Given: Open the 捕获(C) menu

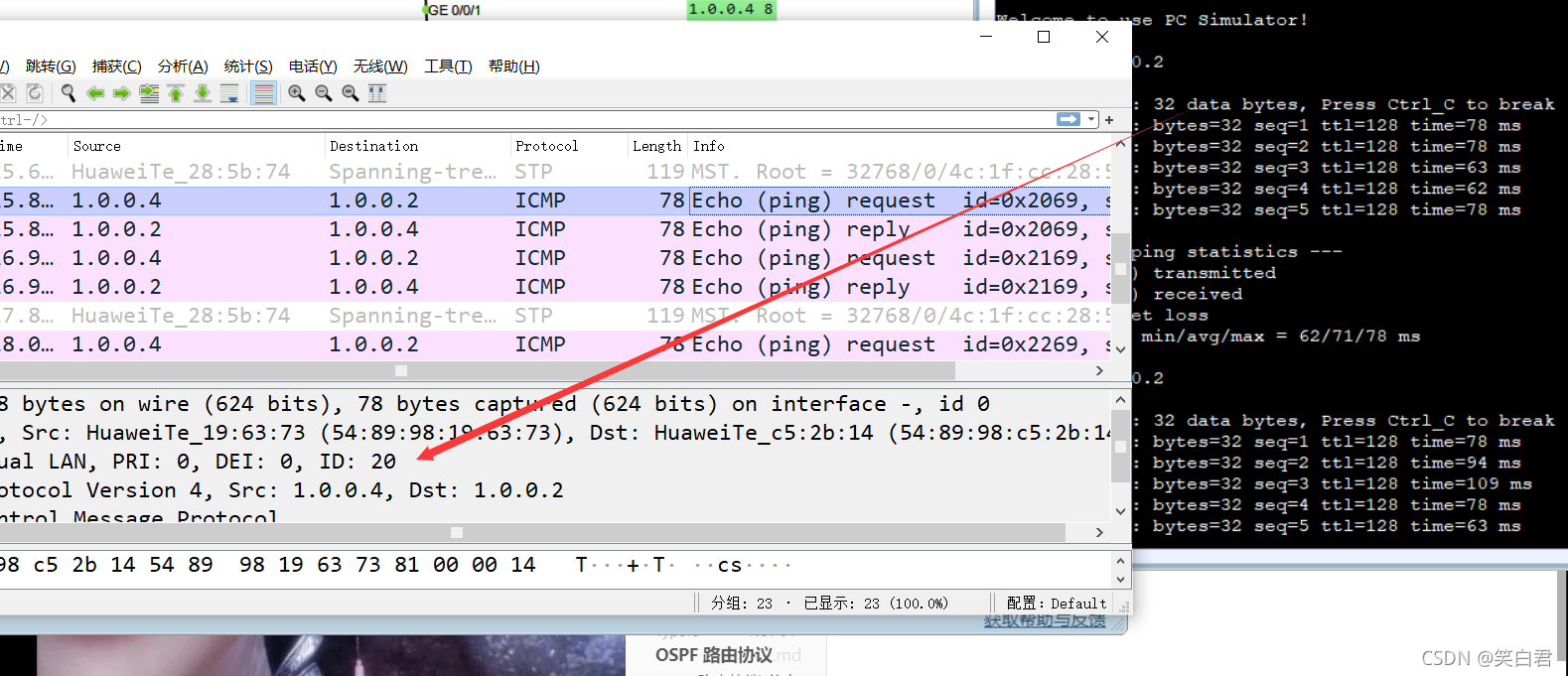Looking at the screenshot, I should coord(117,67).
